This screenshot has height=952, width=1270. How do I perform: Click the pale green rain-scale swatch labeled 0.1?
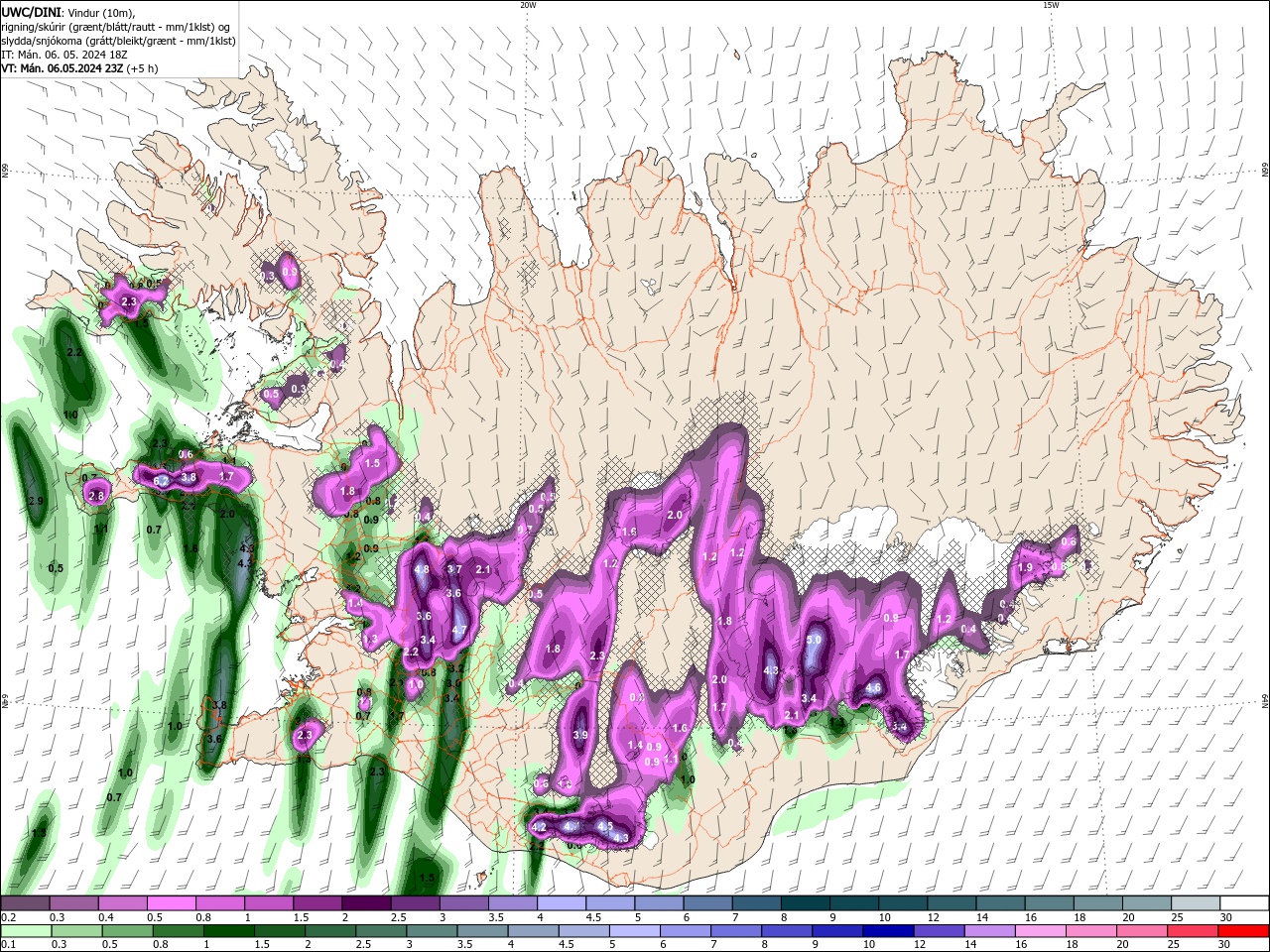point(26,931)
